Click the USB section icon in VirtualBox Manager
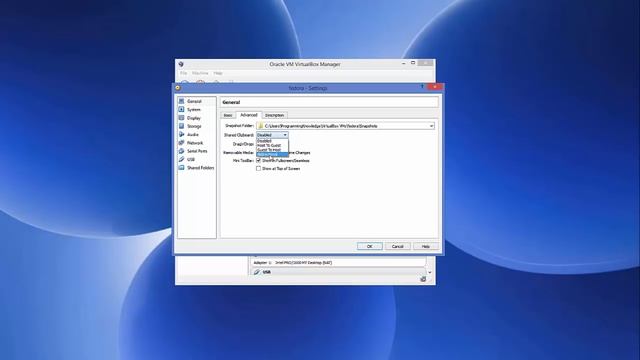This screenshot has height=360, width=640. tap(257, 272)
